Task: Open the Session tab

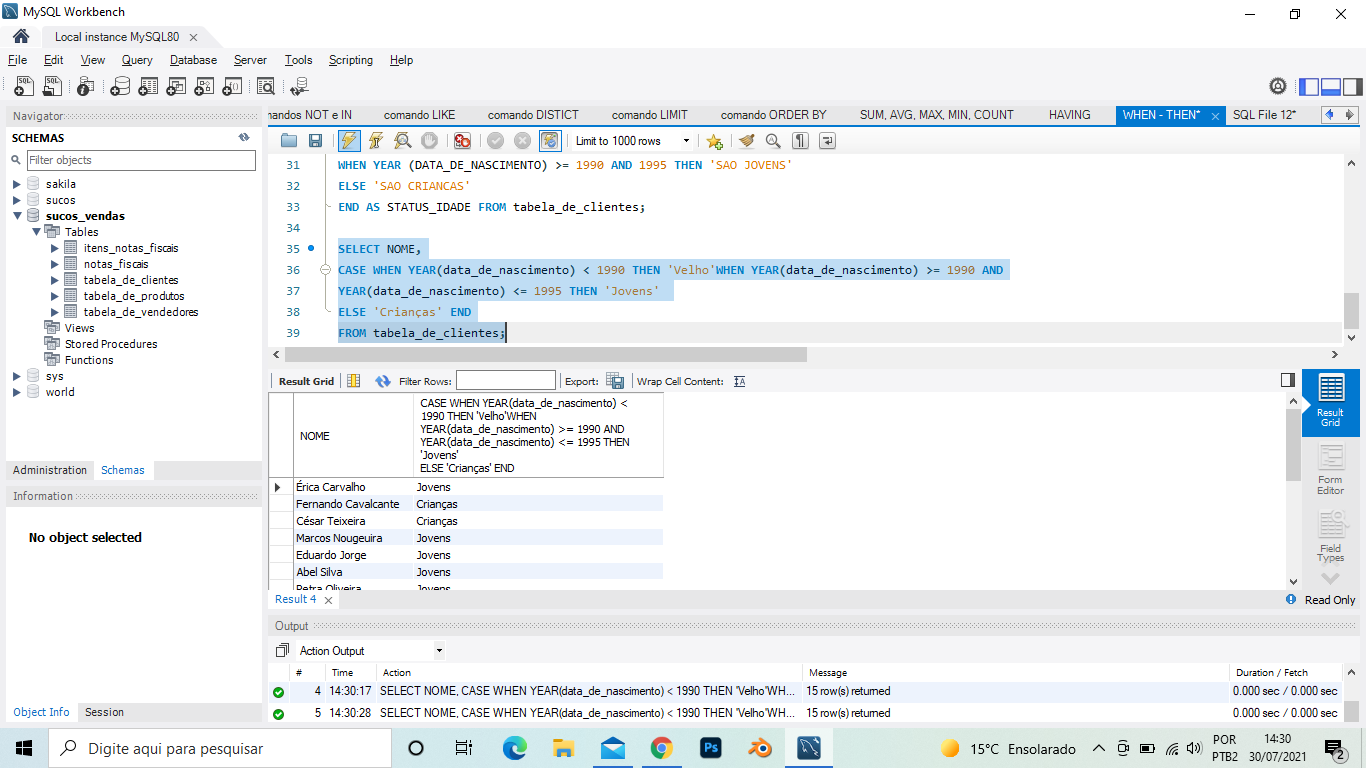Action: pos(104,712)
